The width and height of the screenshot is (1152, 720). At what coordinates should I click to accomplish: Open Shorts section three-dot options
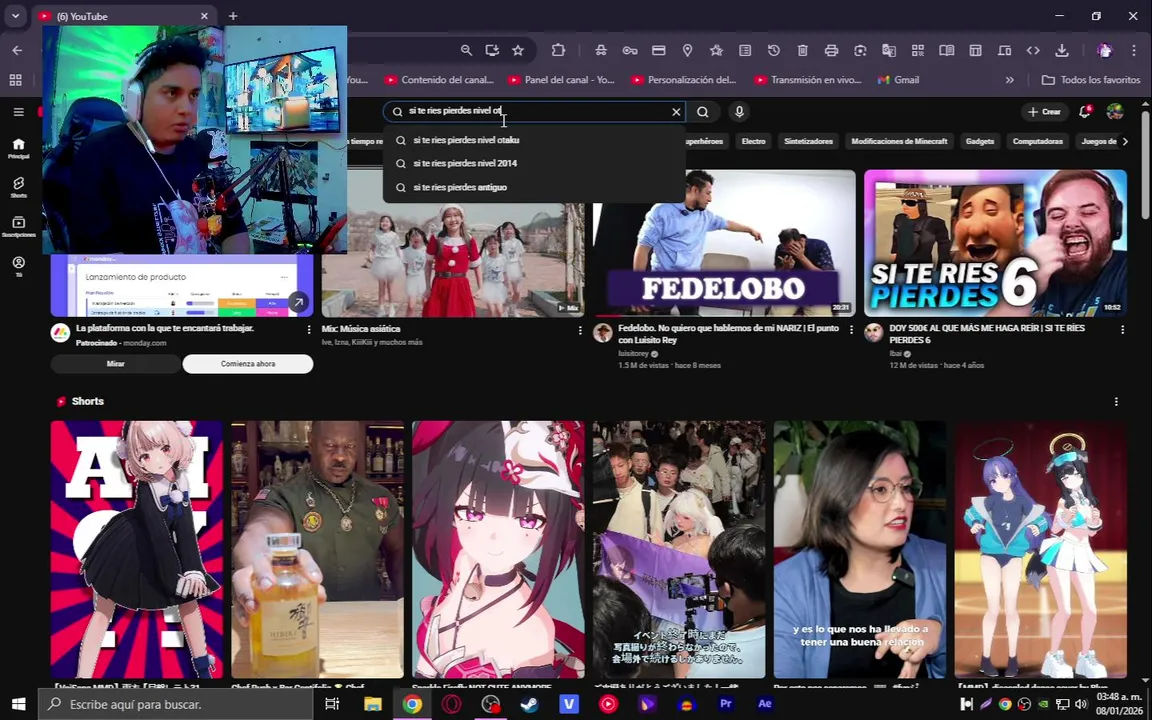coord(1116,401)
